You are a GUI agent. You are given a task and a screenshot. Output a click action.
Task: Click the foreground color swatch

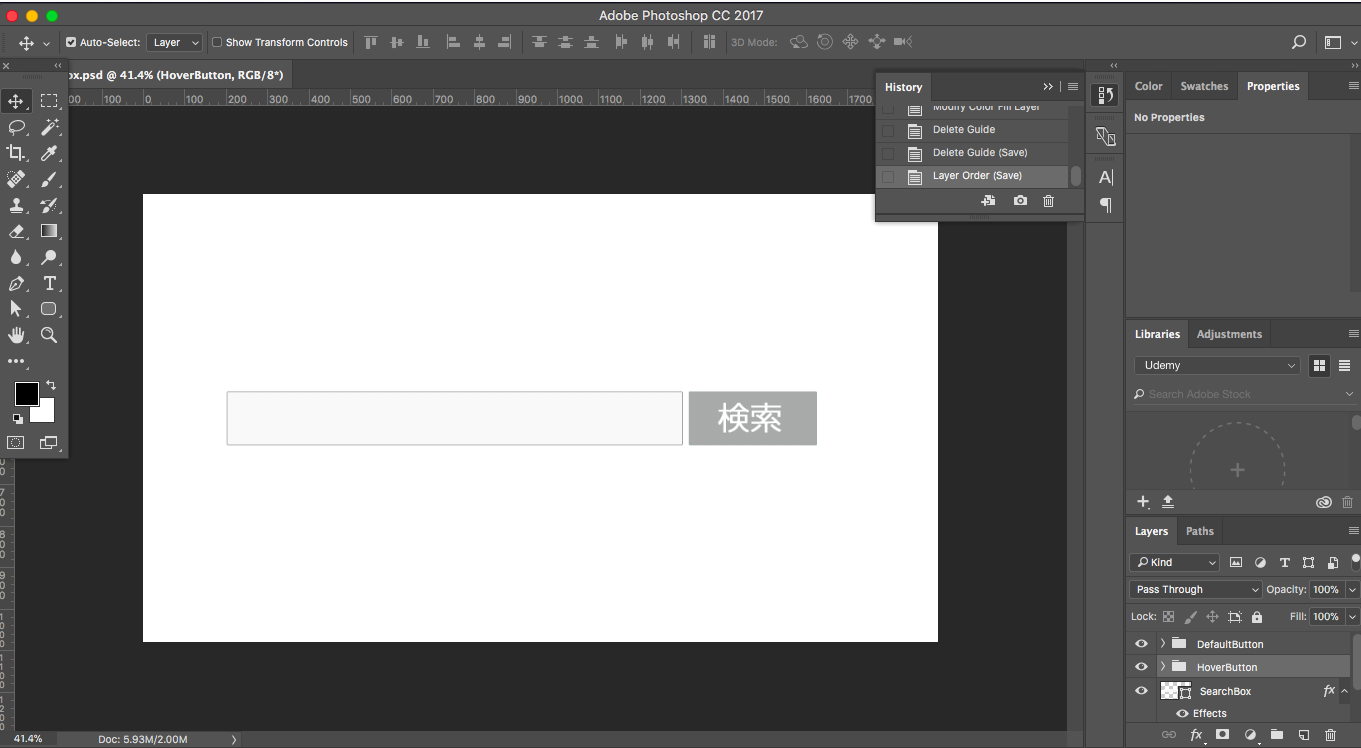(x=26, y=393)
